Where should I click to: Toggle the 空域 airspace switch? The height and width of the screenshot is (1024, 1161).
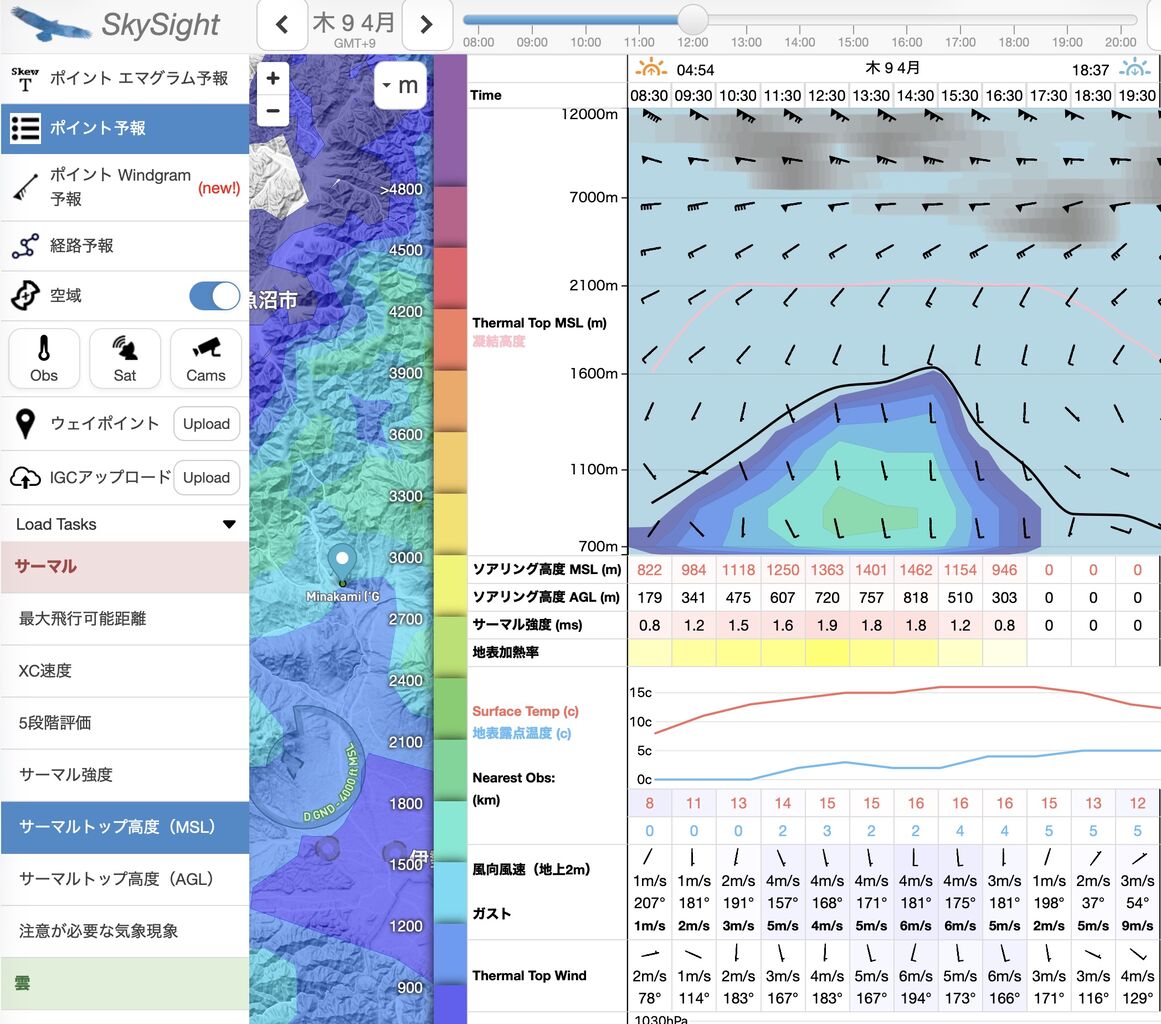214,296
